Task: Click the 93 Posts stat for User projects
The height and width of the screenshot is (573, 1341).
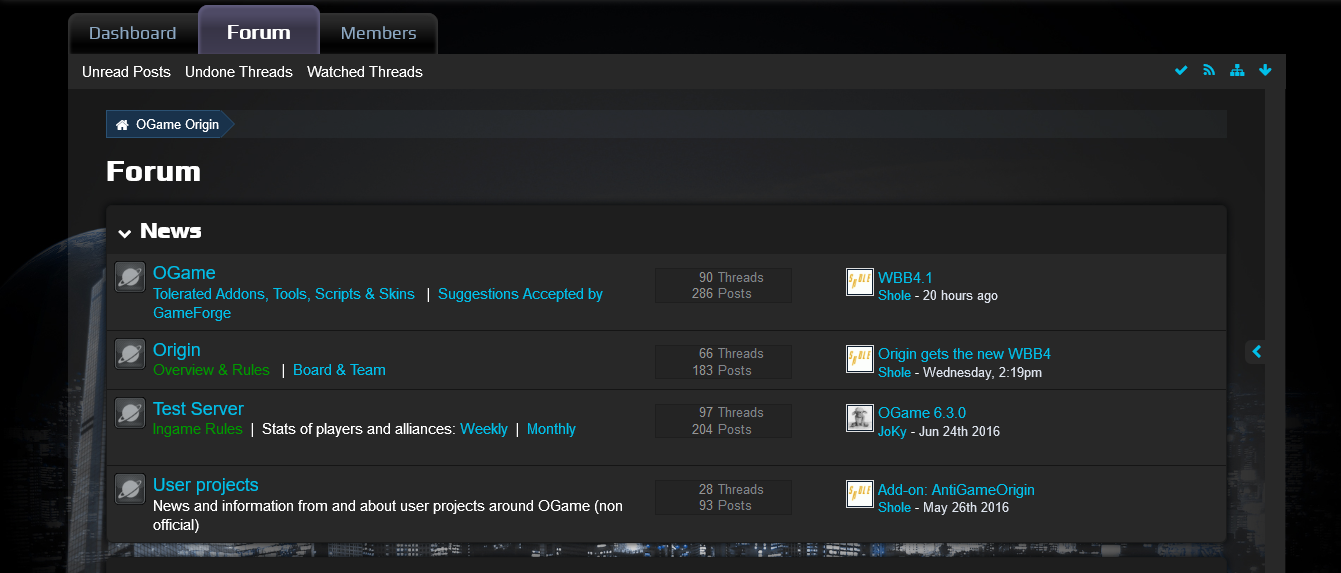Action: (x=725, y=506)
